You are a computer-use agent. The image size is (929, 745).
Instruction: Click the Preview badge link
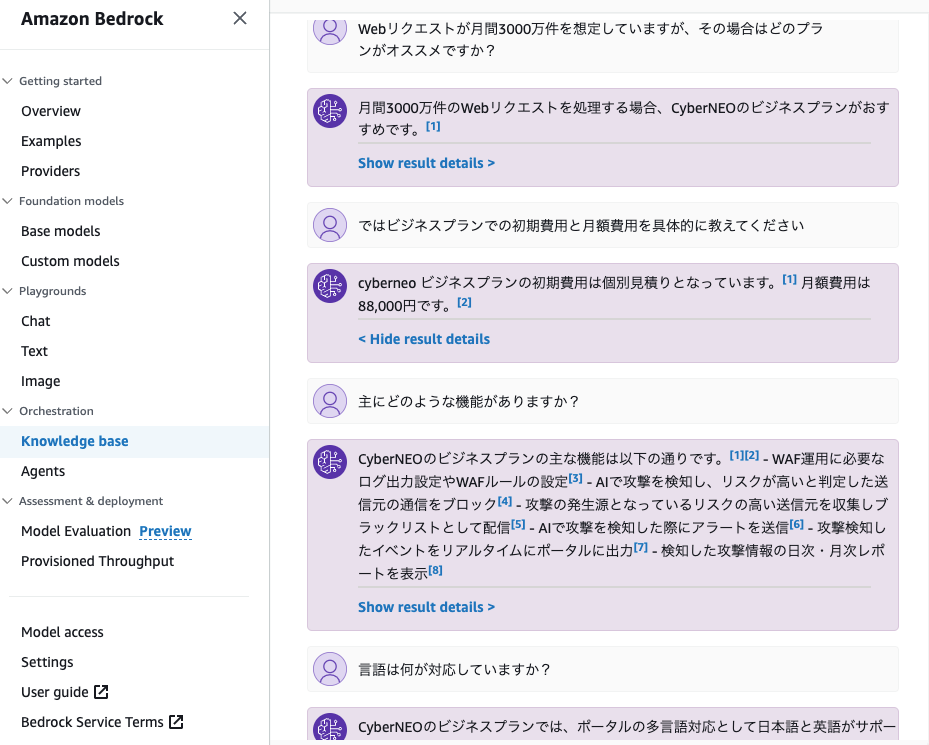tap(165, 531)
